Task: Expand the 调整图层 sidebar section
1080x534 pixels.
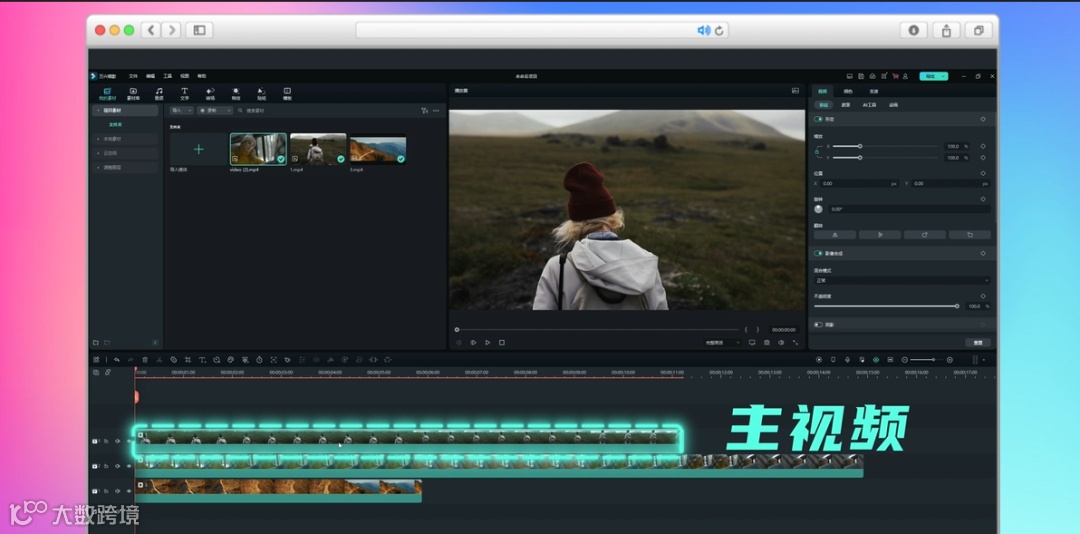Action: tap(125, 167)
